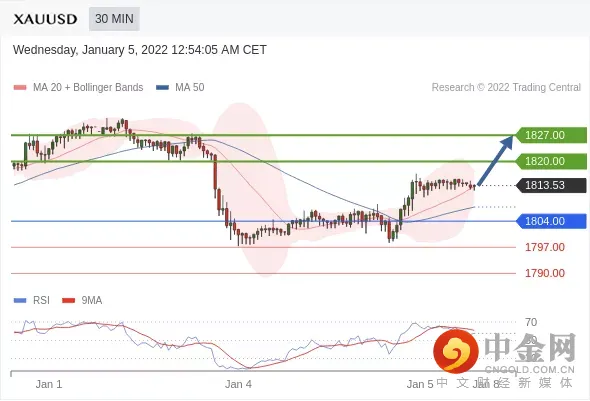Click the 1797.00 support level label
The height and width of the screenshot is (401, 590).
[545, 247]
